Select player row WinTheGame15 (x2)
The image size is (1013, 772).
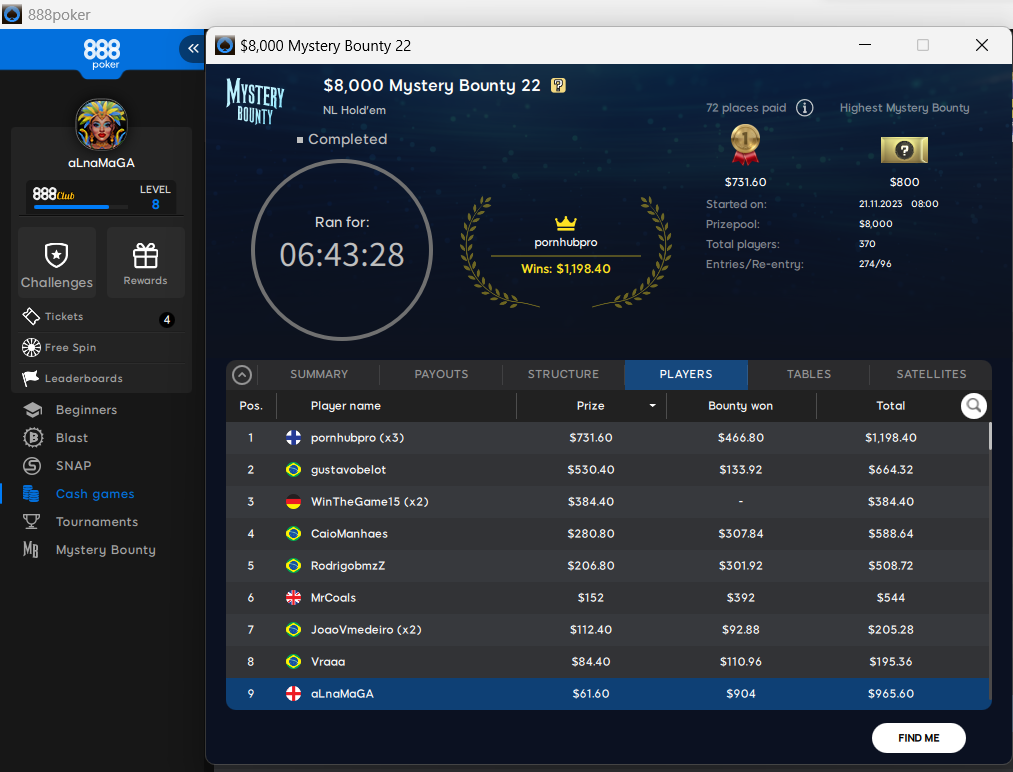607,502
